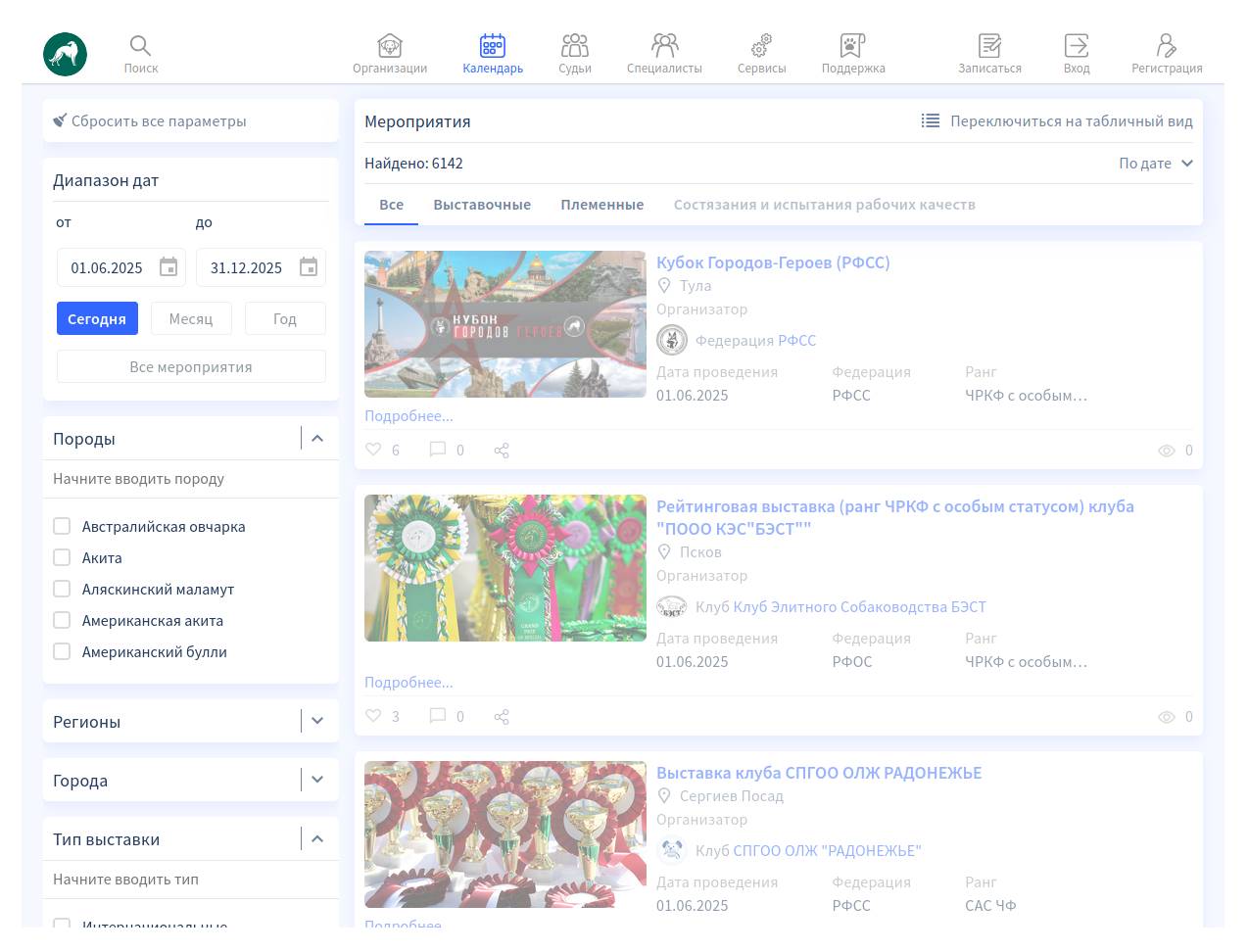1248x952 pixels.
Task: Open Регистрация page
Action: 1167,54
